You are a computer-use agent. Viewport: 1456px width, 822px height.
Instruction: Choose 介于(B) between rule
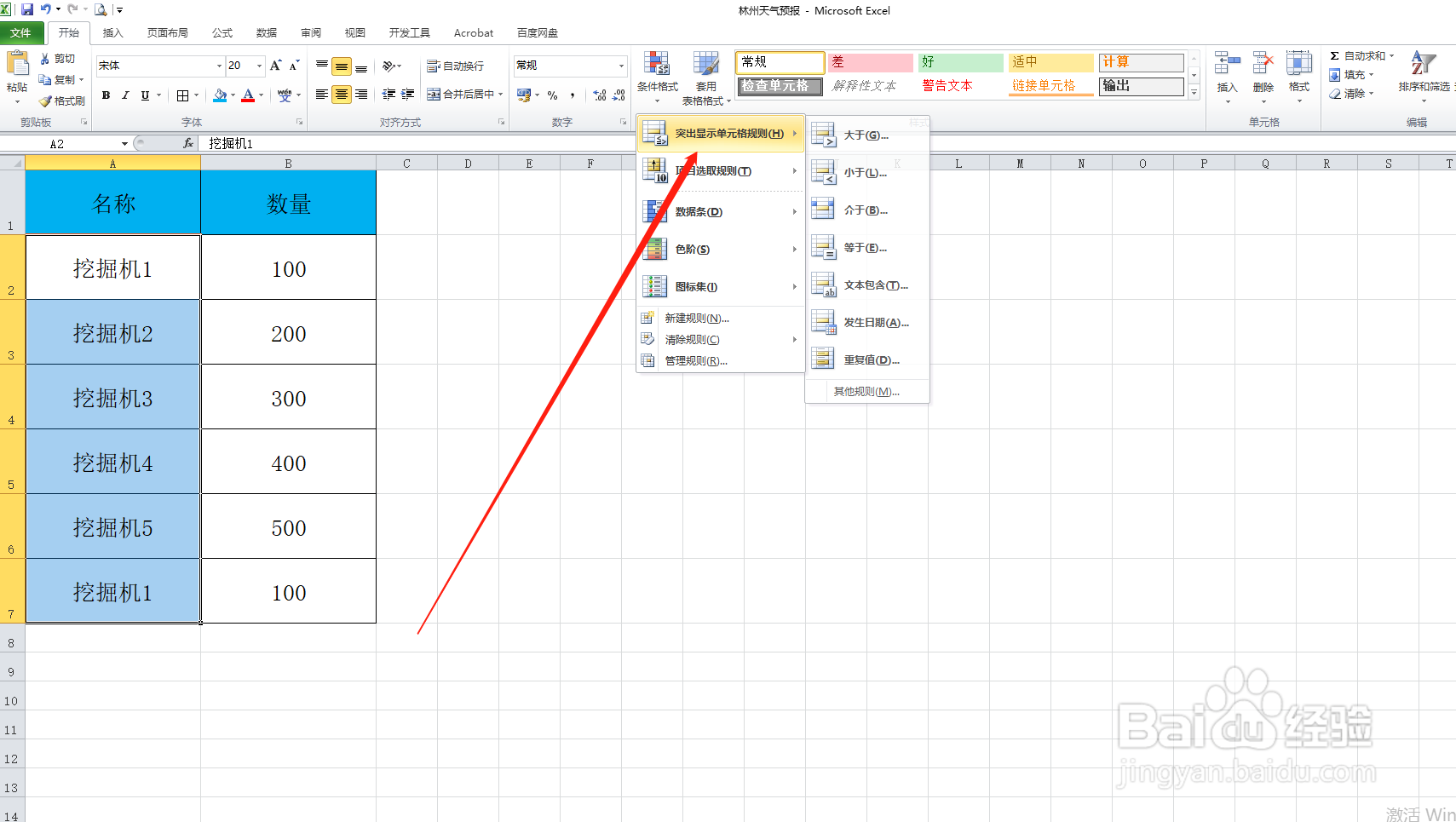click(867, 210)
